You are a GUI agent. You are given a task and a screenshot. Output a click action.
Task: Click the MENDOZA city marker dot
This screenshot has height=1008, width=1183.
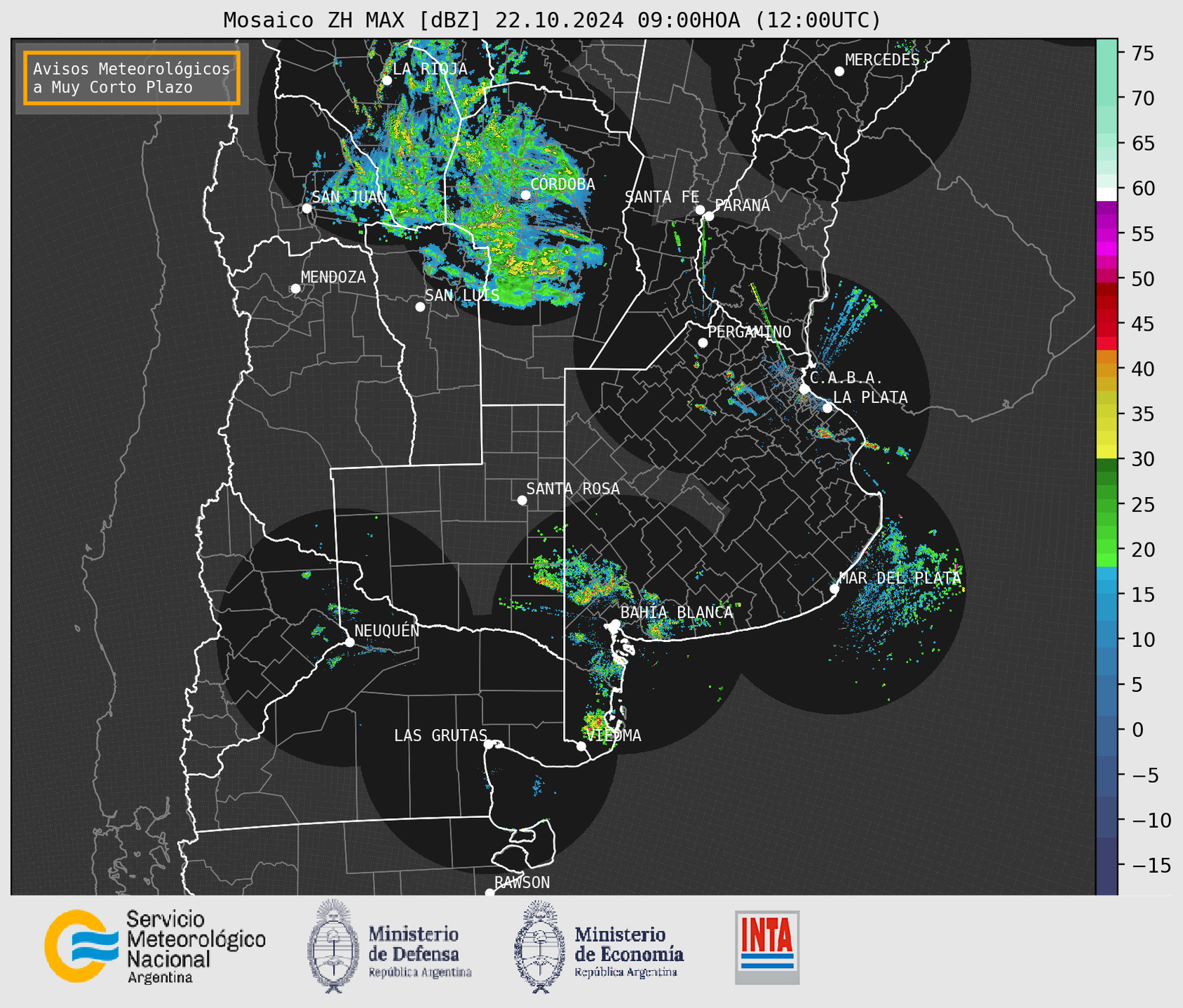coord(295,289)
